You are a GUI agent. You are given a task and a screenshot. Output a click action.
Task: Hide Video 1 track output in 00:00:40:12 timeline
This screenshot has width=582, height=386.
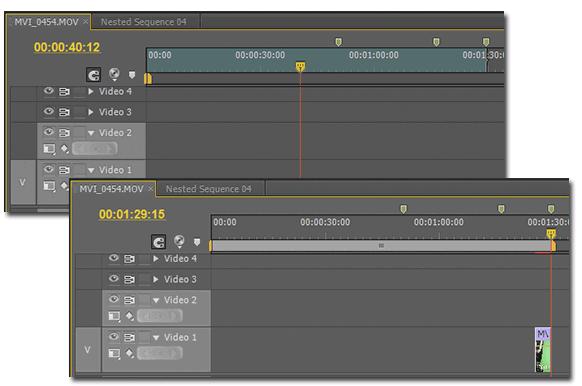(49, 169)
